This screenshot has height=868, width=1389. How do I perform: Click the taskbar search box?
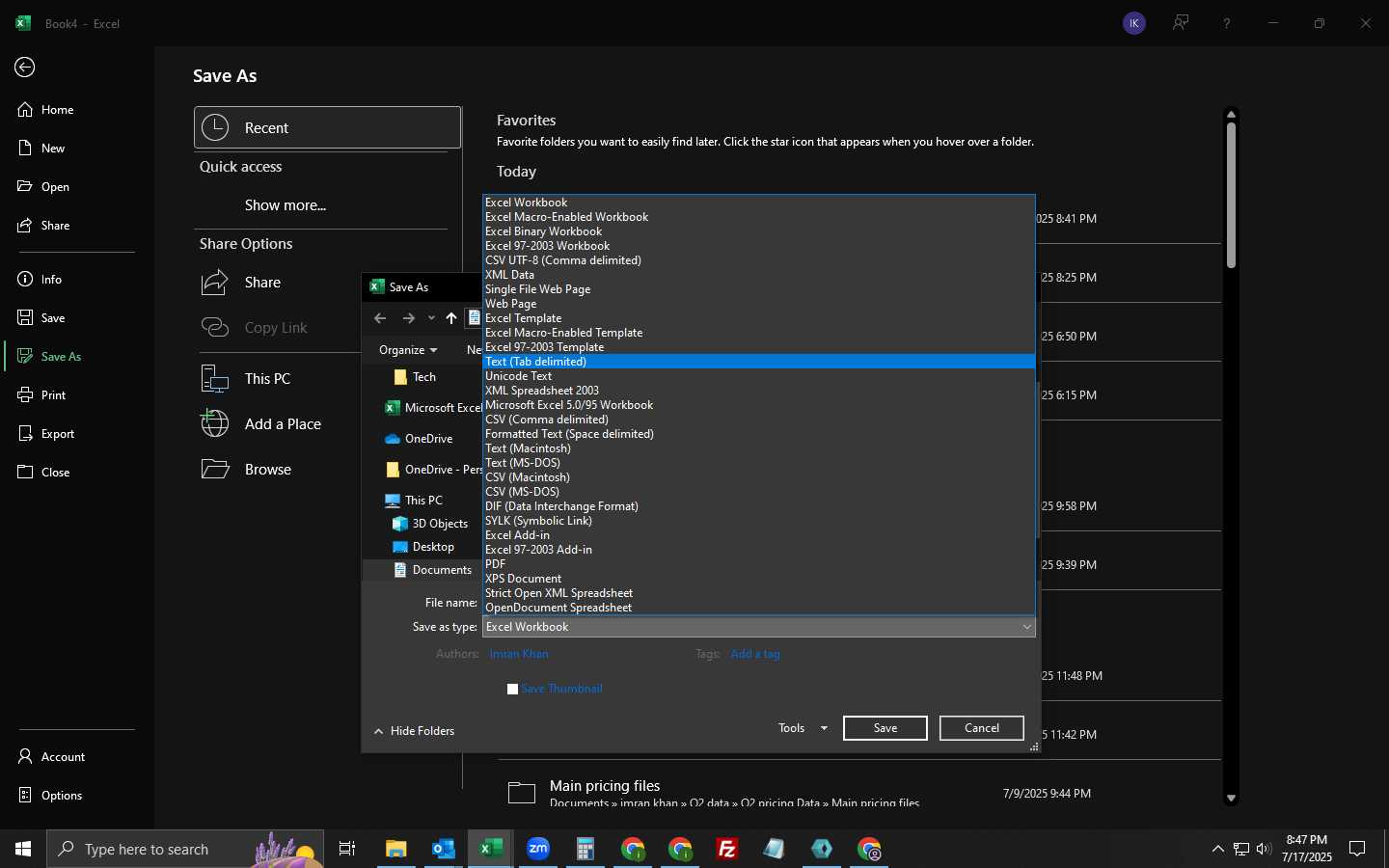(x=185, y=849)
